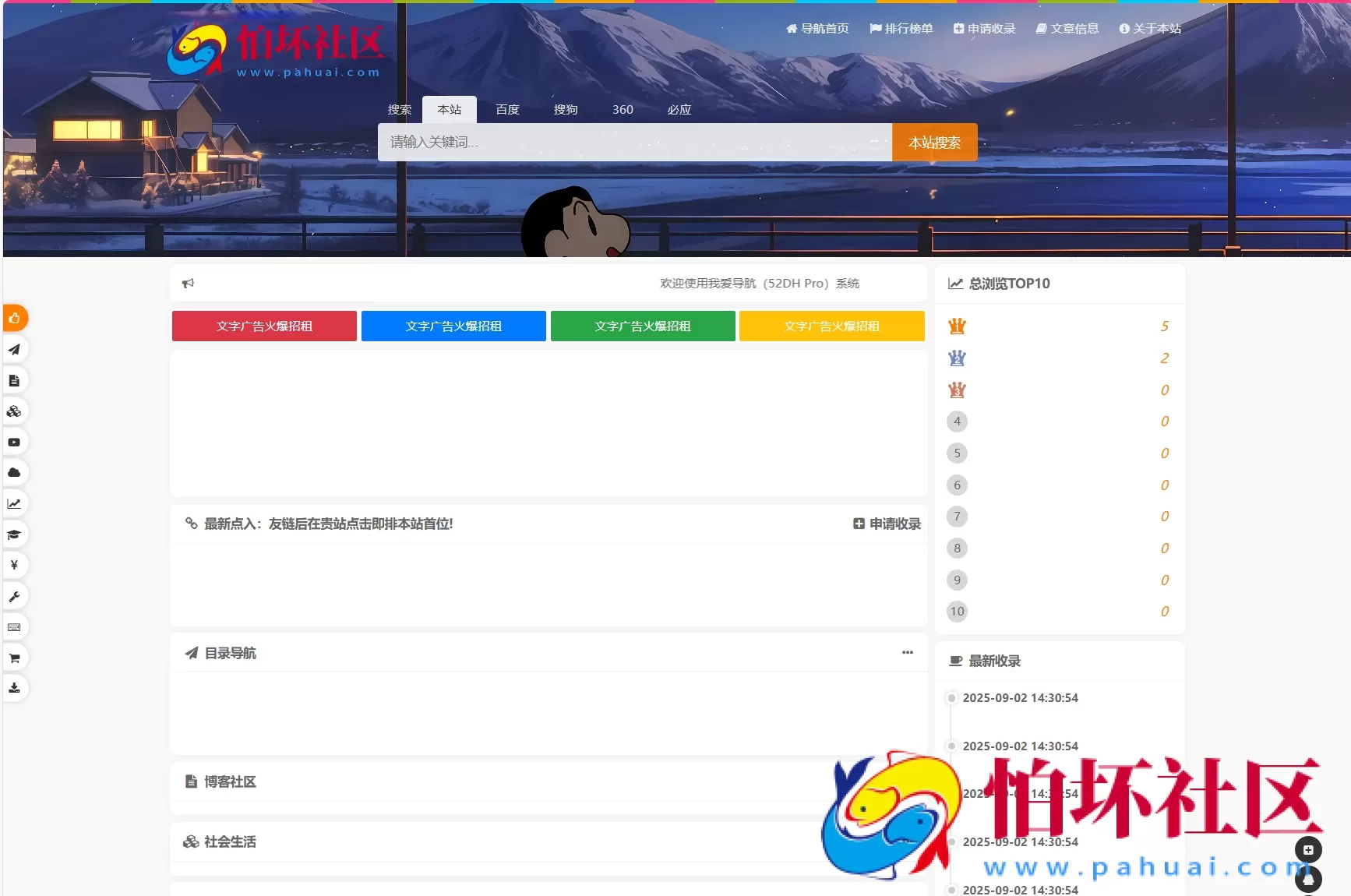Viewport: 1351px width, 896px height.
Task: Open the document articles icon in sidebar
Action: pyautogui.click(x=15, y=380)
